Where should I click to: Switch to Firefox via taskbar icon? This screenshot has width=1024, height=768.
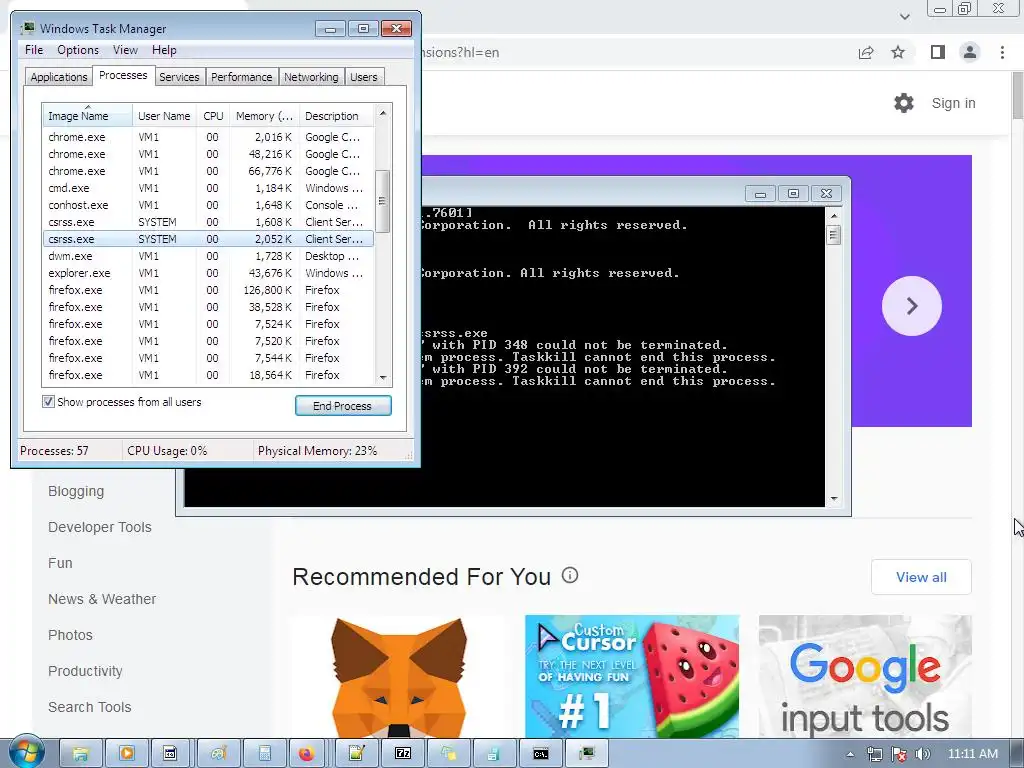(x=306, y=754)
